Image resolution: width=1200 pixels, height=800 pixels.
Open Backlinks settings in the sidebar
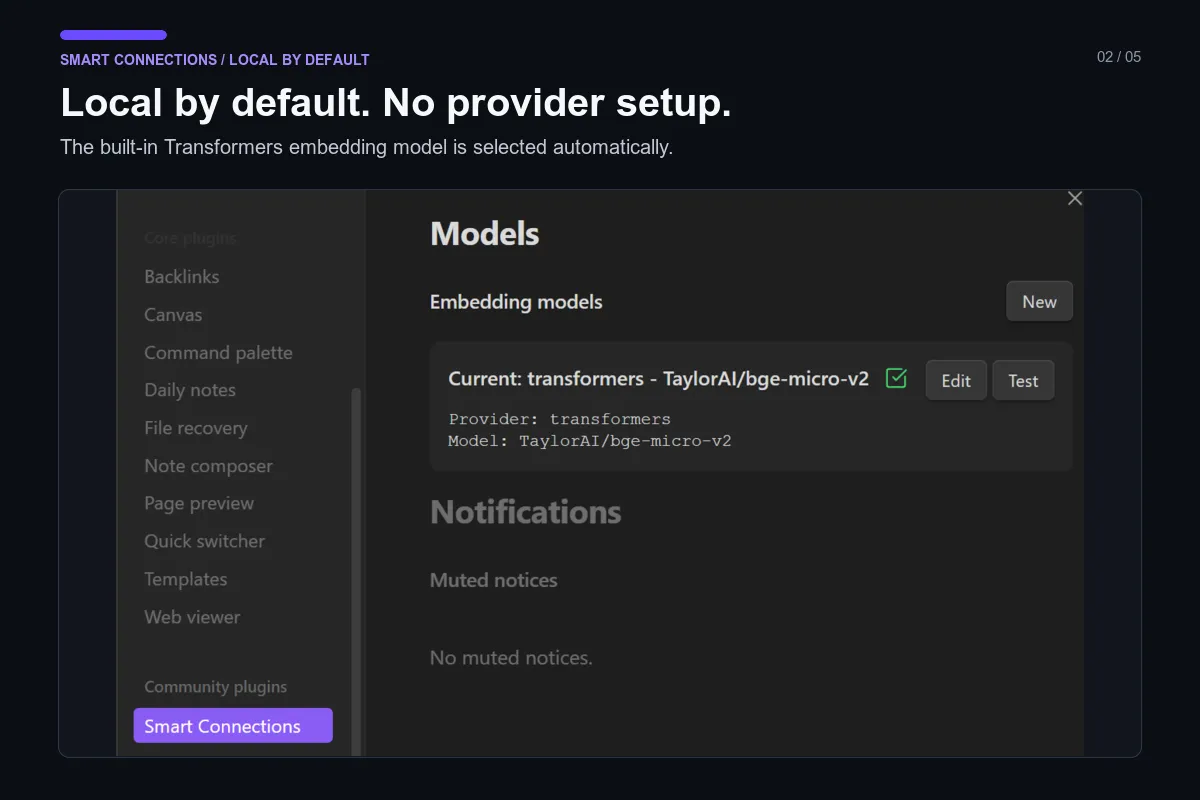(182, 277)
